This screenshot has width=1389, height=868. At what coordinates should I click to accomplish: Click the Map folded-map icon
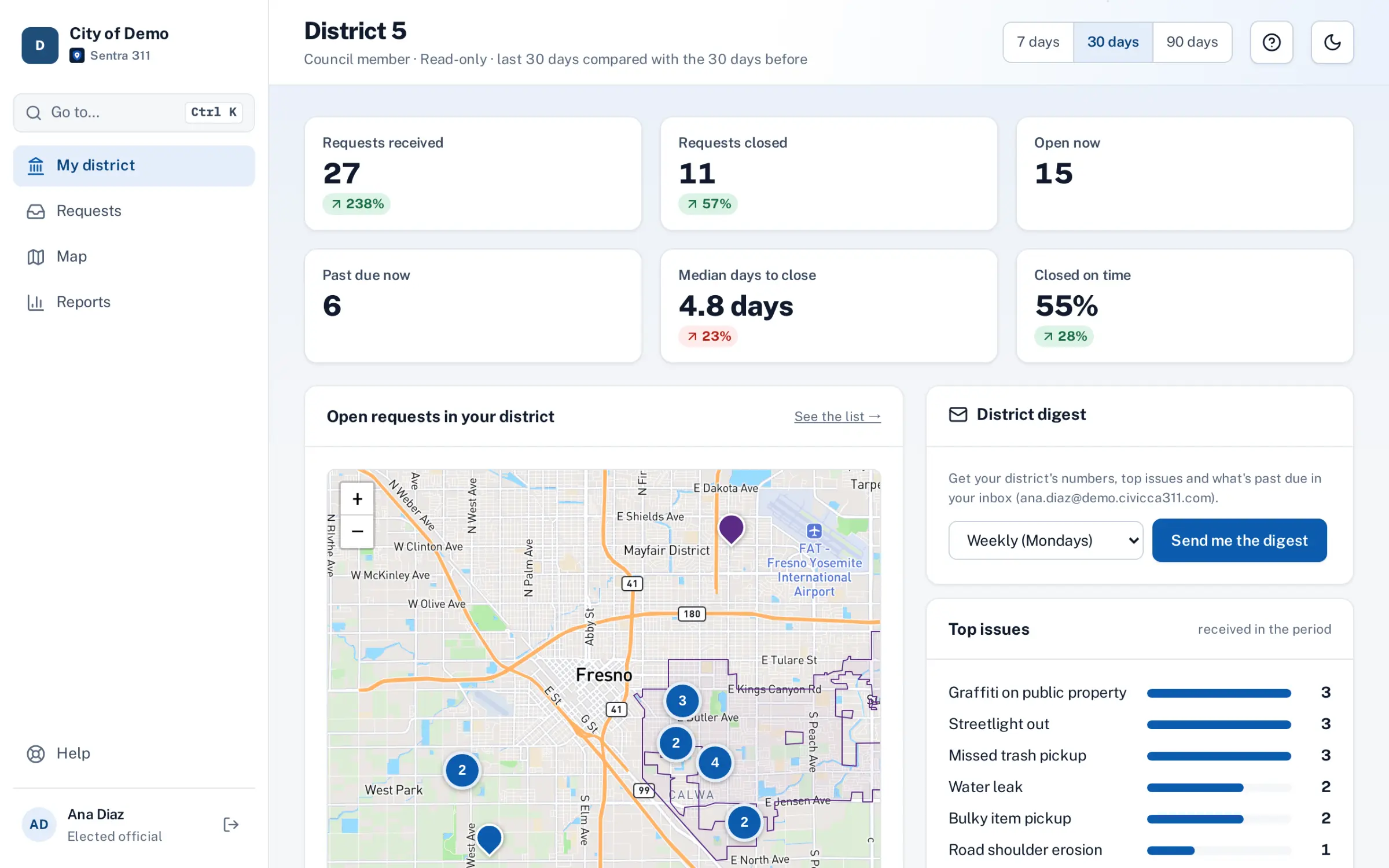coord(36,257)
